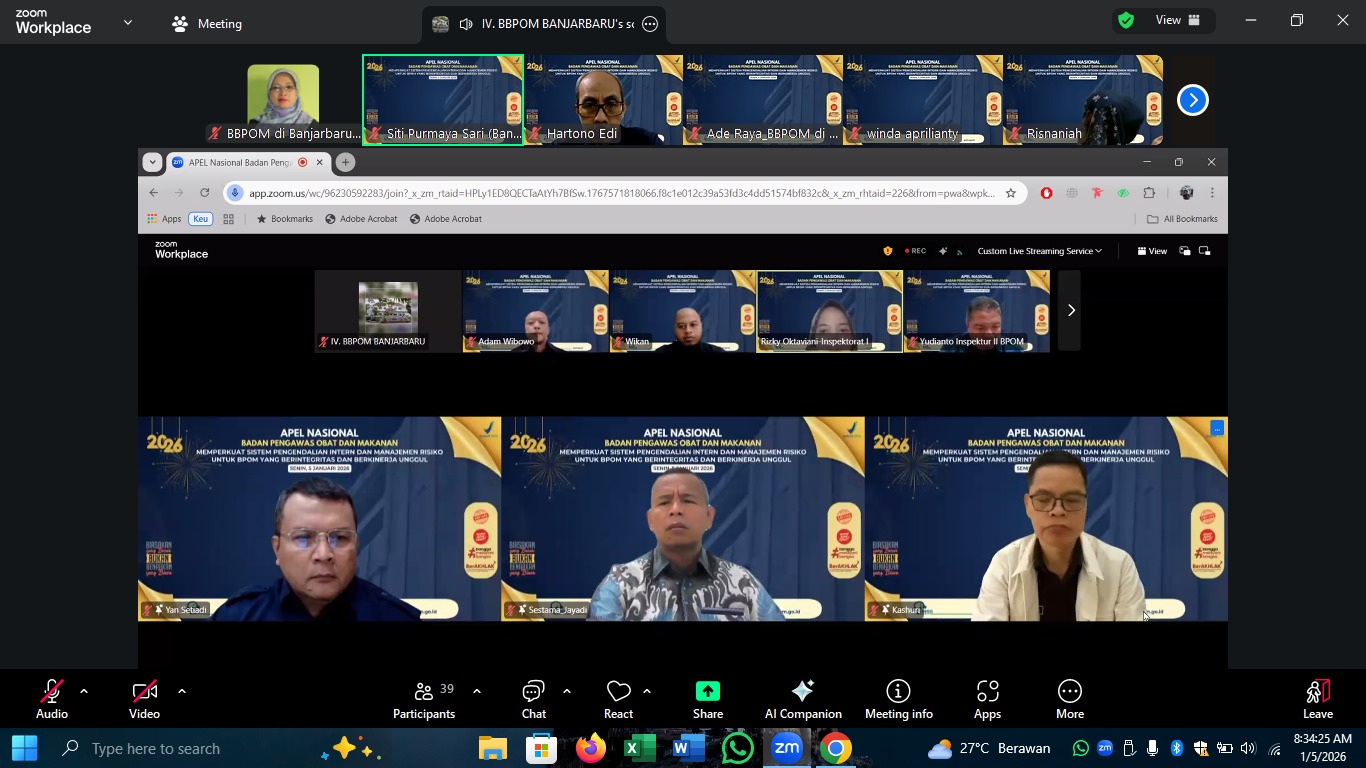This screenshot has width=1366, height=768.
Task: Expand video settings arrow next to Video
Action: pyautogui.click(x=182, y=691)
